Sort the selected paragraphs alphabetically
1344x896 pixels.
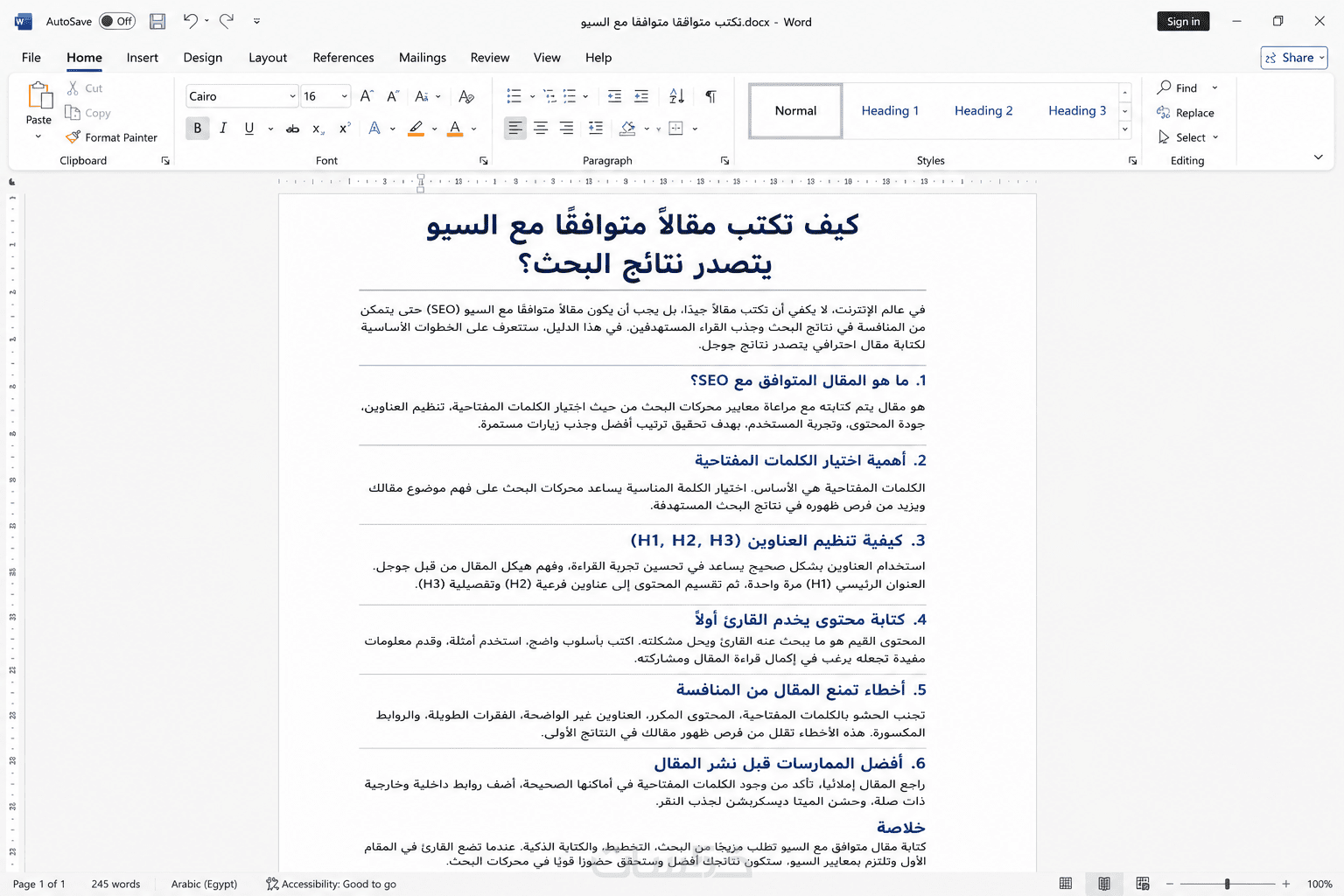676,96
